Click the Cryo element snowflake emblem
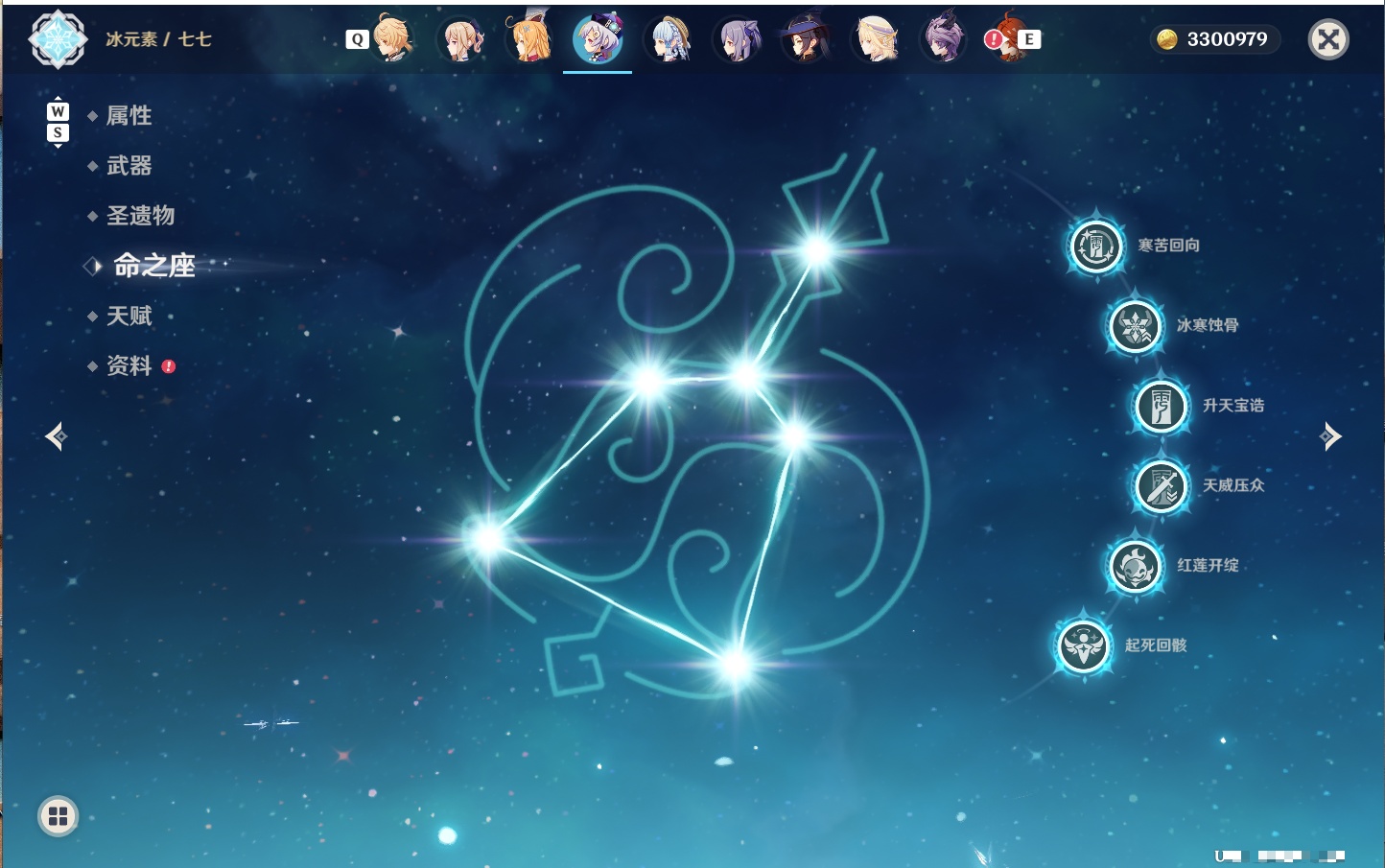The image size is (1385, 868). 58,39
